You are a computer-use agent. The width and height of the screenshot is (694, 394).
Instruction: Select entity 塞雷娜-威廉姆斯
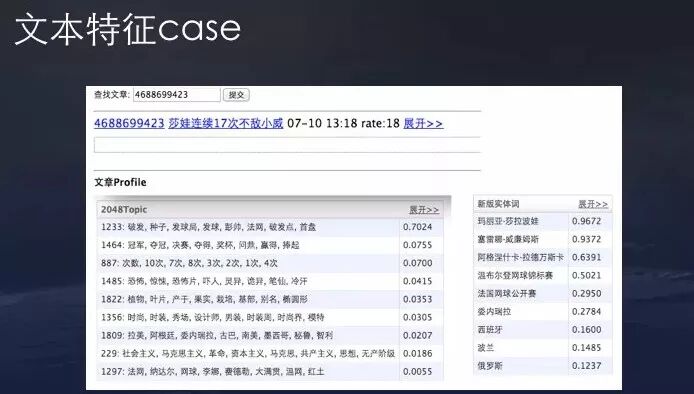point(508,239)
